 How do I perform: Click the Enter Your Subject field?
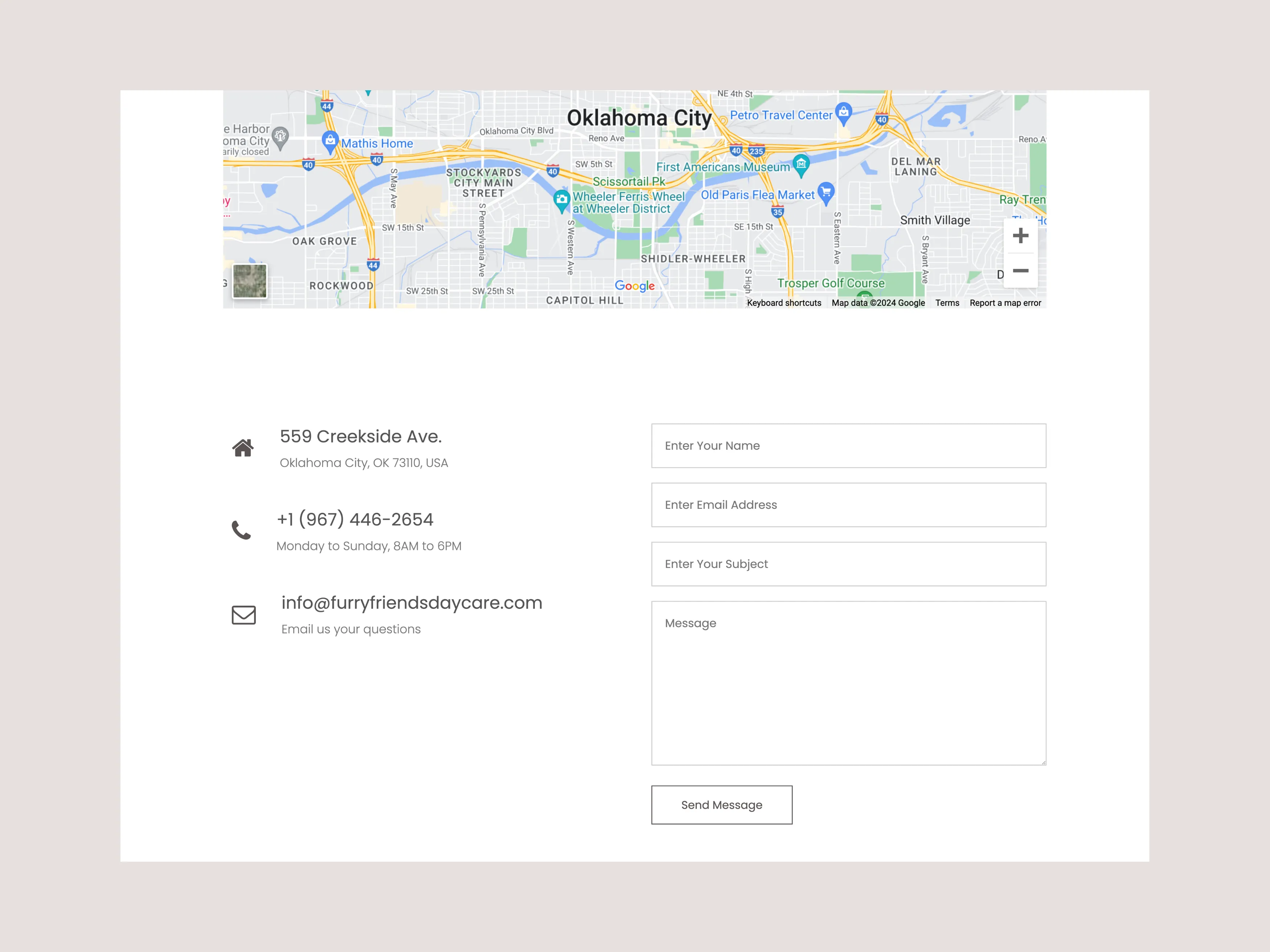tap(849, 564)
